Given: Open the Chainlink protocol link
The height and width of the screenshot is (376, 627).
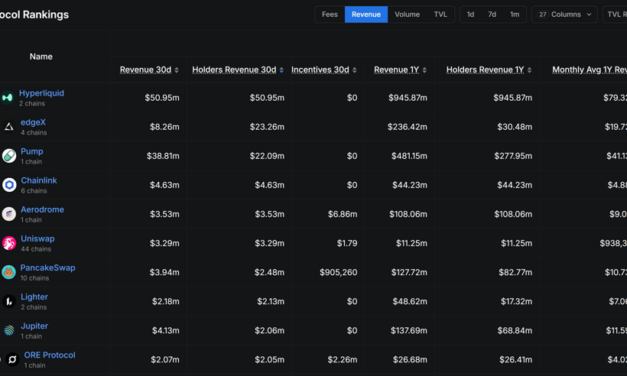Looking at the screenshot, I should [39, 180].
